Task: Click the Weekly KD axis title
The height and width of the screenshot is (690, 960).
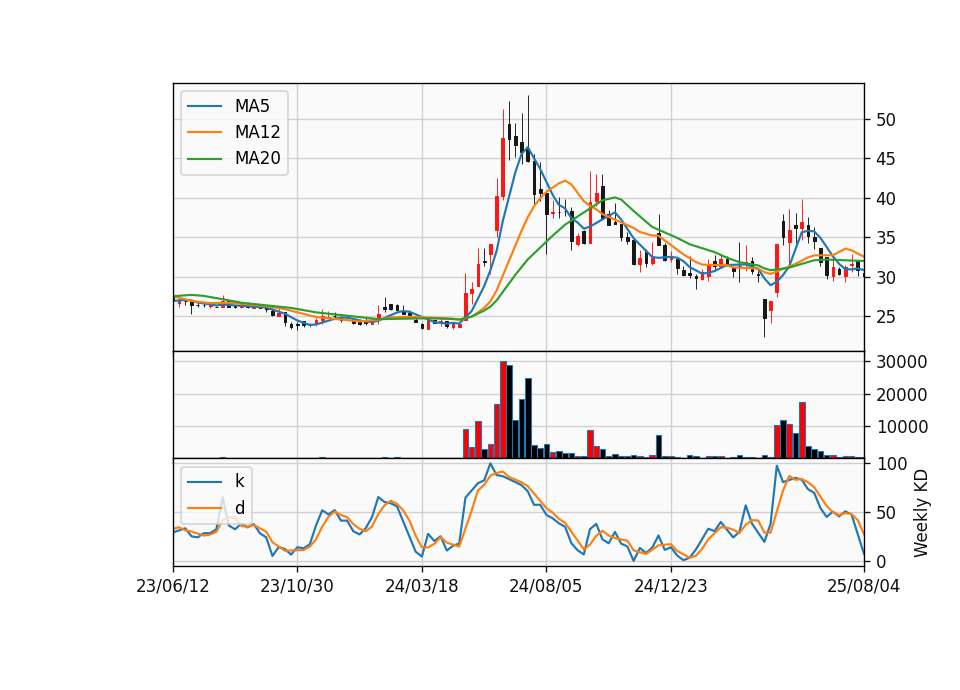Action: click(x=921, y=513)
